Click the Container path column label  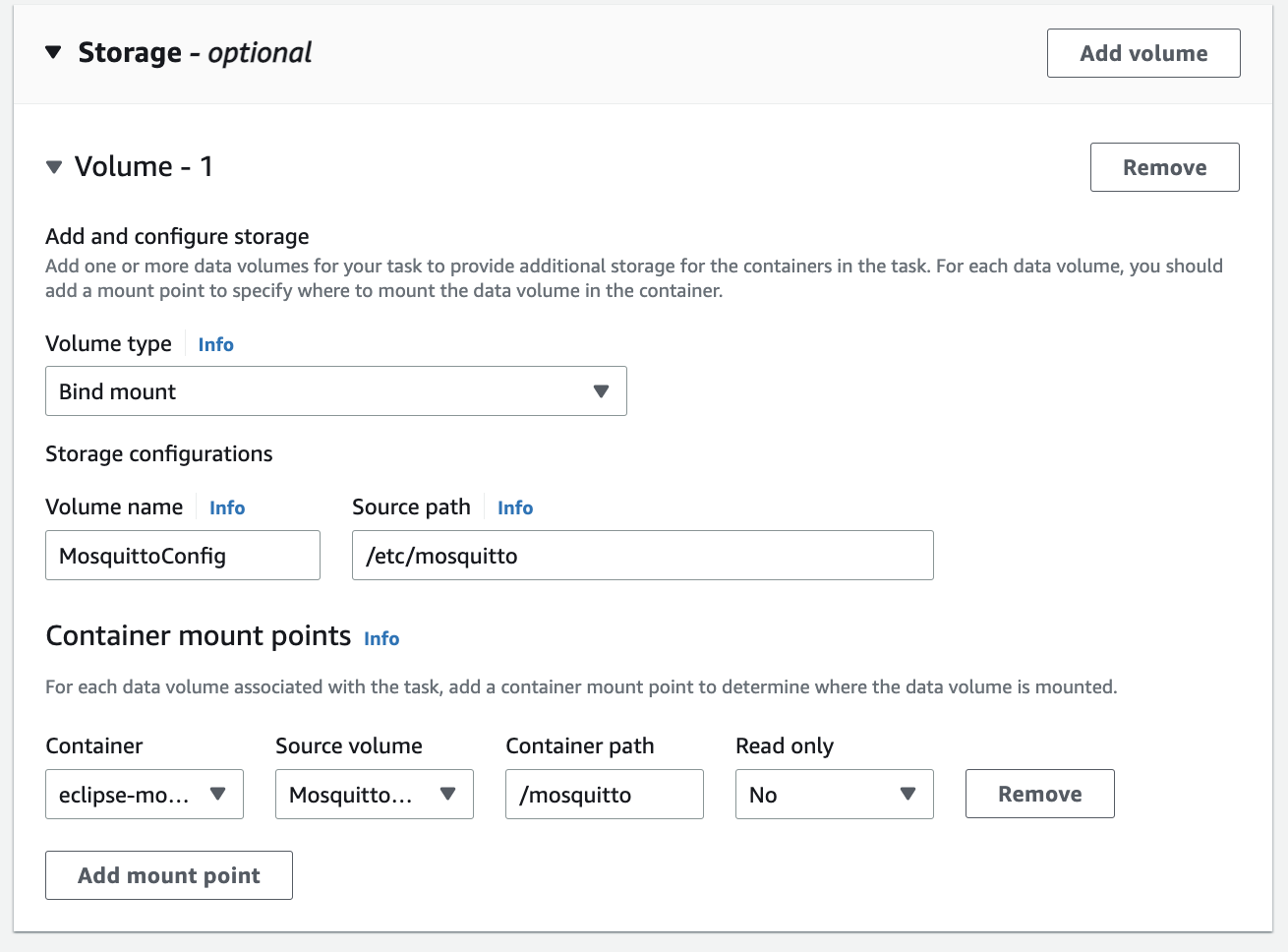click(x=580, y=745)
